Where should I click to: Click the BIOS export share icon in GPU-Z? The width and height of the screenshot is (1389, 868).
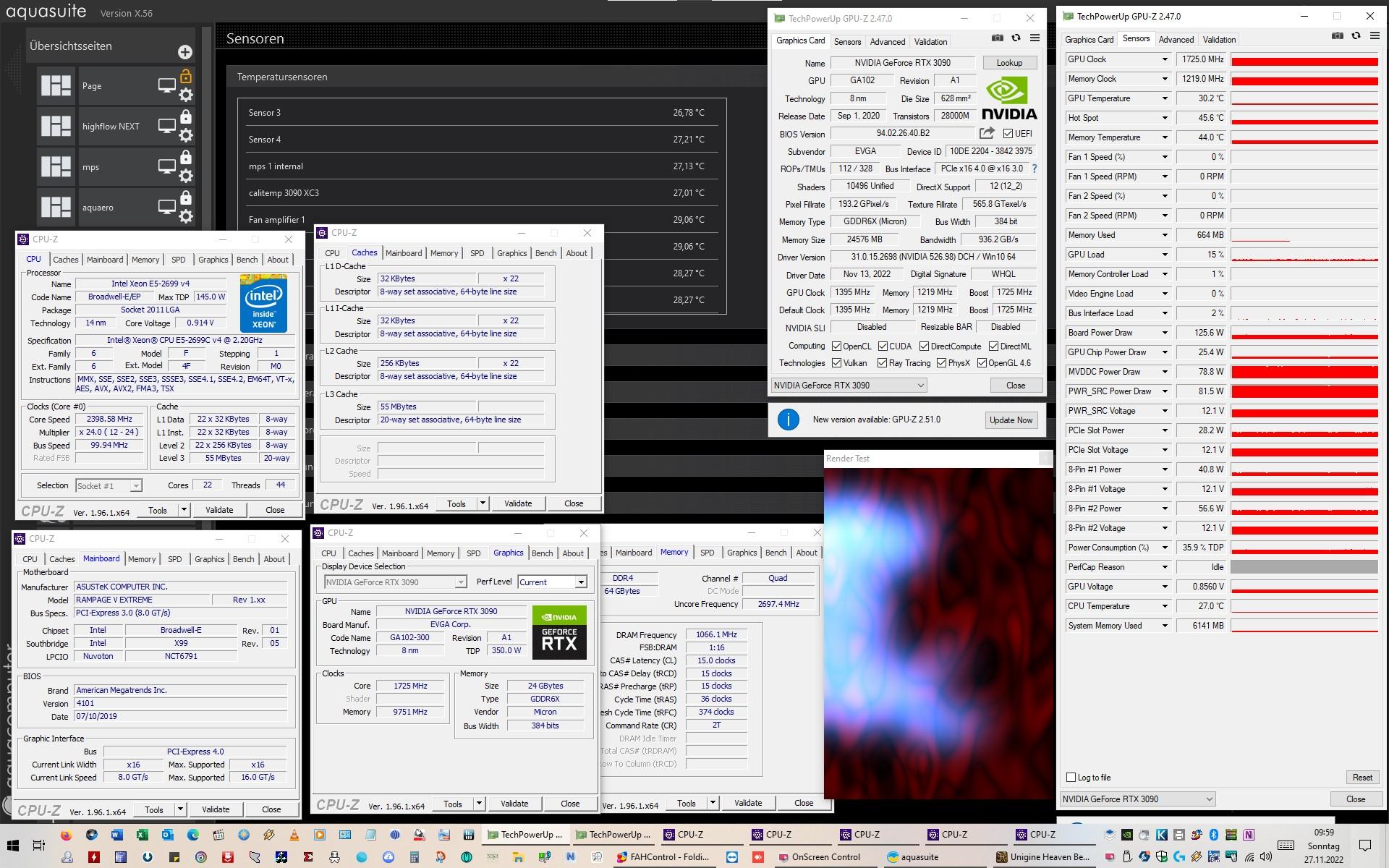pyautogui.click(x=987, y=133)
